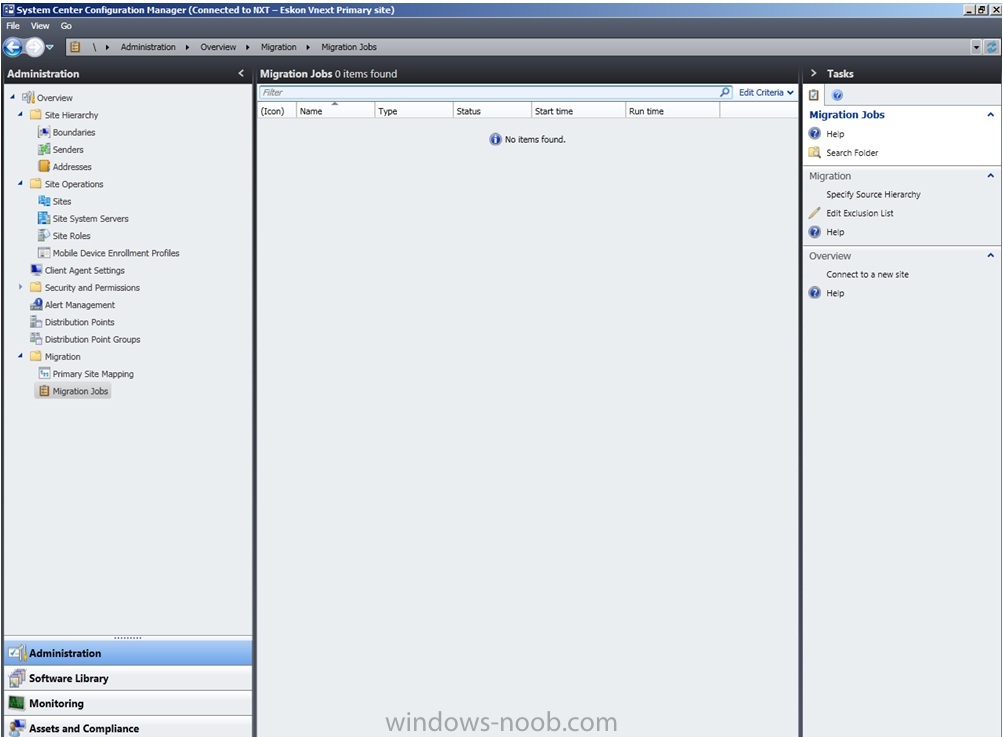Image resolution: width=1003 pixels, height=737 pixels.
Task: Switch to the Administration workspace
Action: [128, 653]
